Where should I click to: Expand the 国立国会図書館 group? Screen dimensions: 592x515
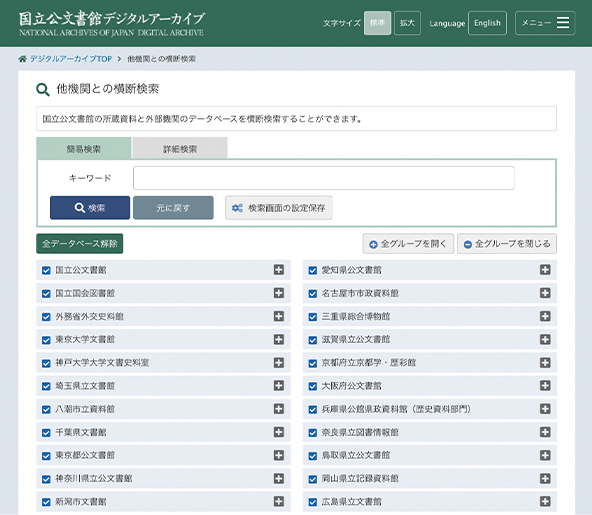[x=279, y=293]
